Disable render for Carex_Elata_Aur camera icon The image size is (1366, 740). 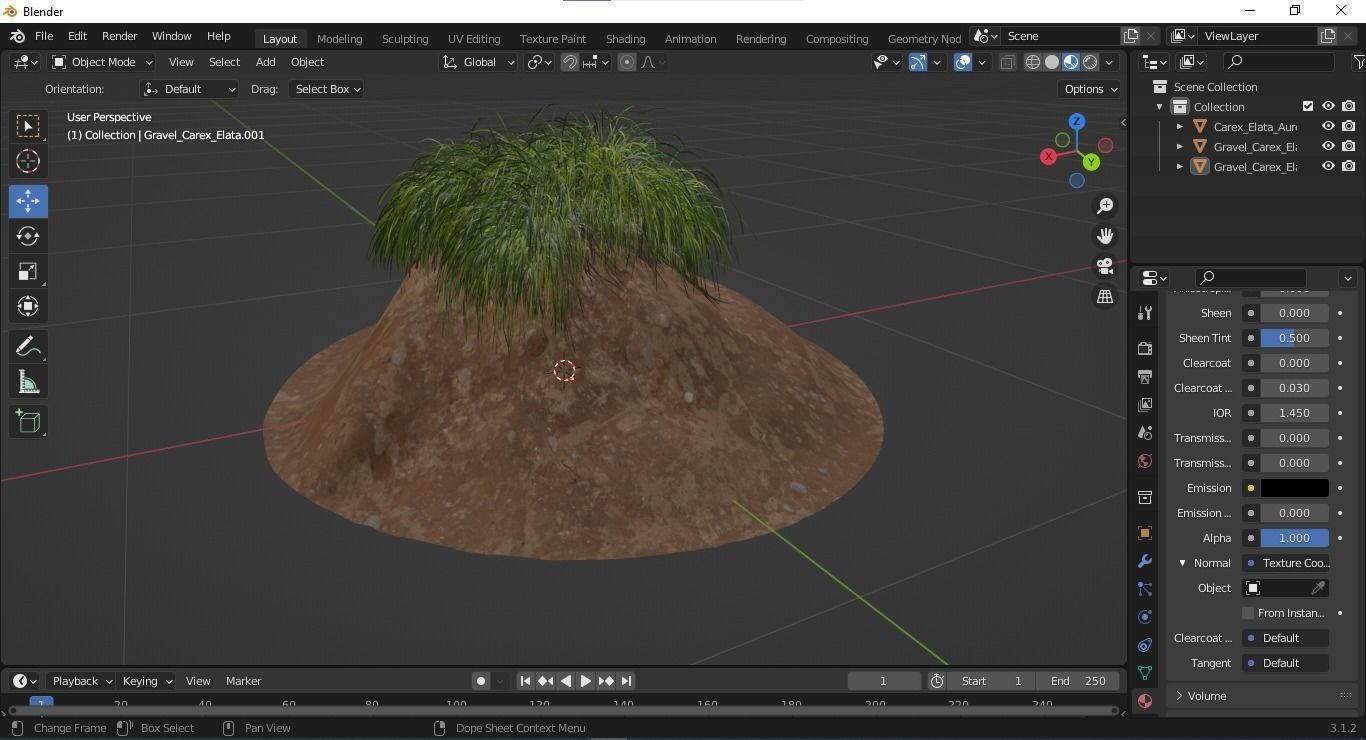1349,126
